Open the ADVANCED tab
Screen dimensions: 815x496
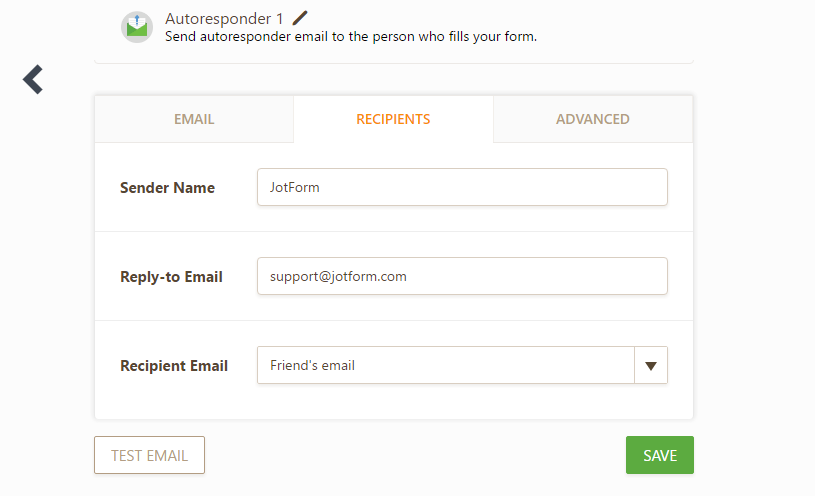pyautogui.click(x=593, y=119)
